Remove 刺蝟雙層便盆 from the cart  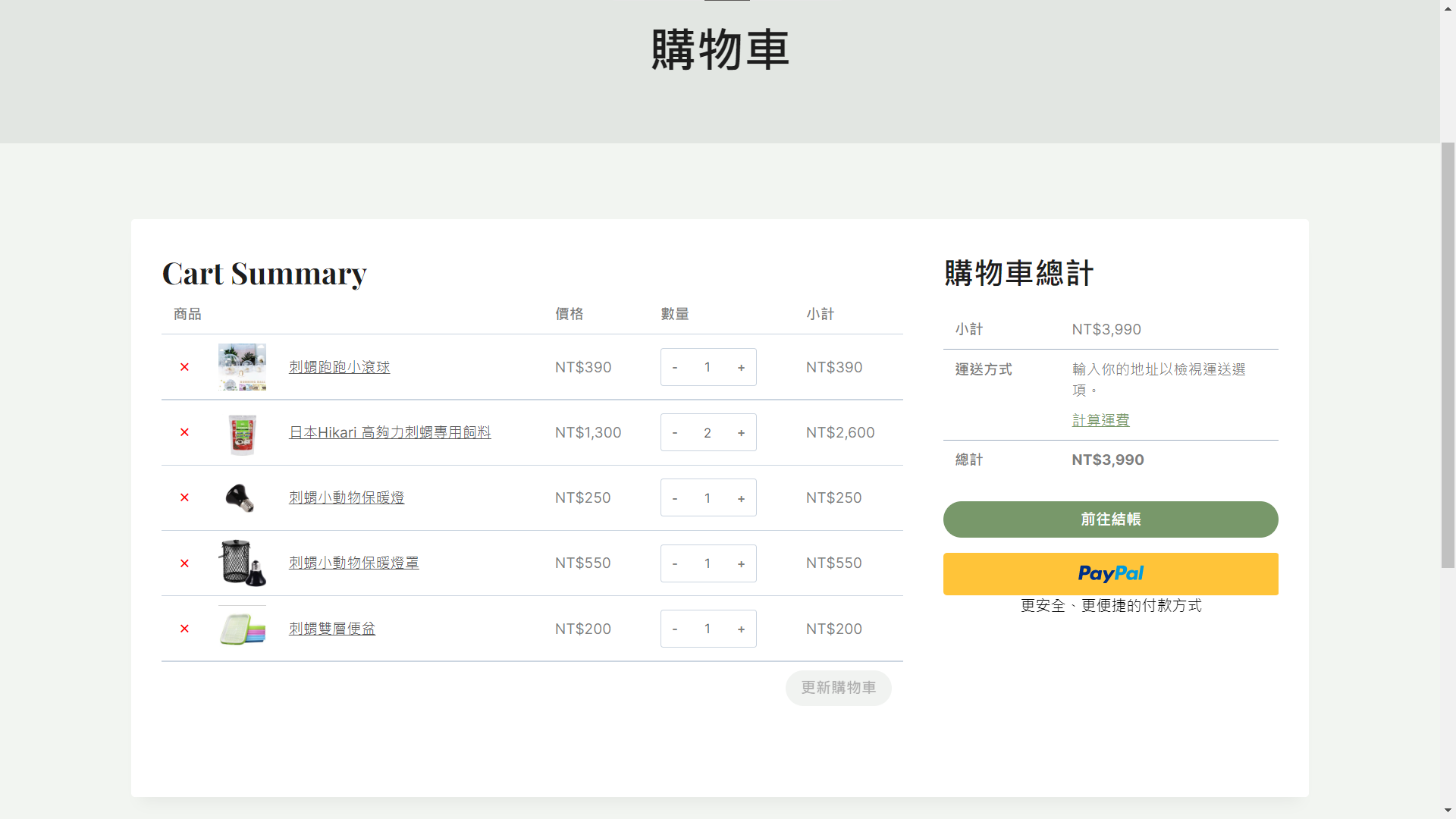(184, 629)
